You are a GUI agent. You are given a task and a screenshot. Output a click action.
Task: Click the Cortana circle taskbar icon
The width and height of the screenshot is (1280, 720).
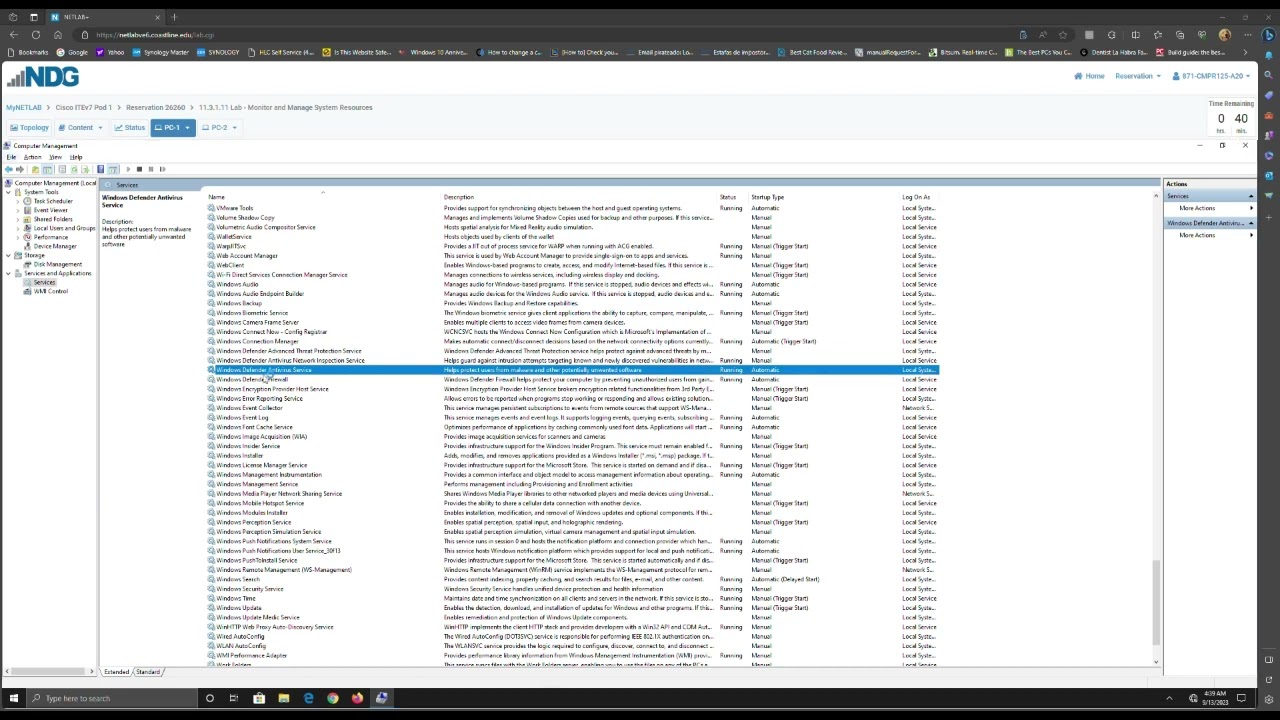click(210, 698)
